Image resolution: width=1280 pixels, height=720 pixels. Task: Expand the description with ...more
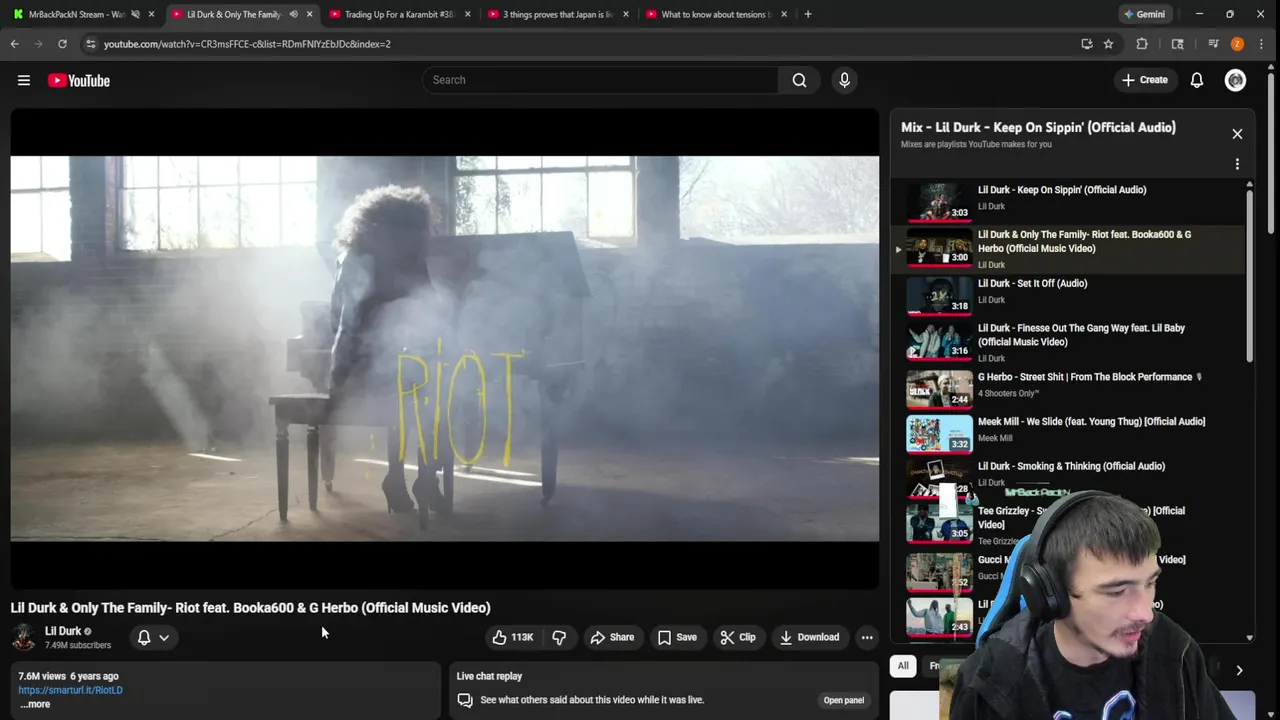pyautogui.click(x=34, y=704)
